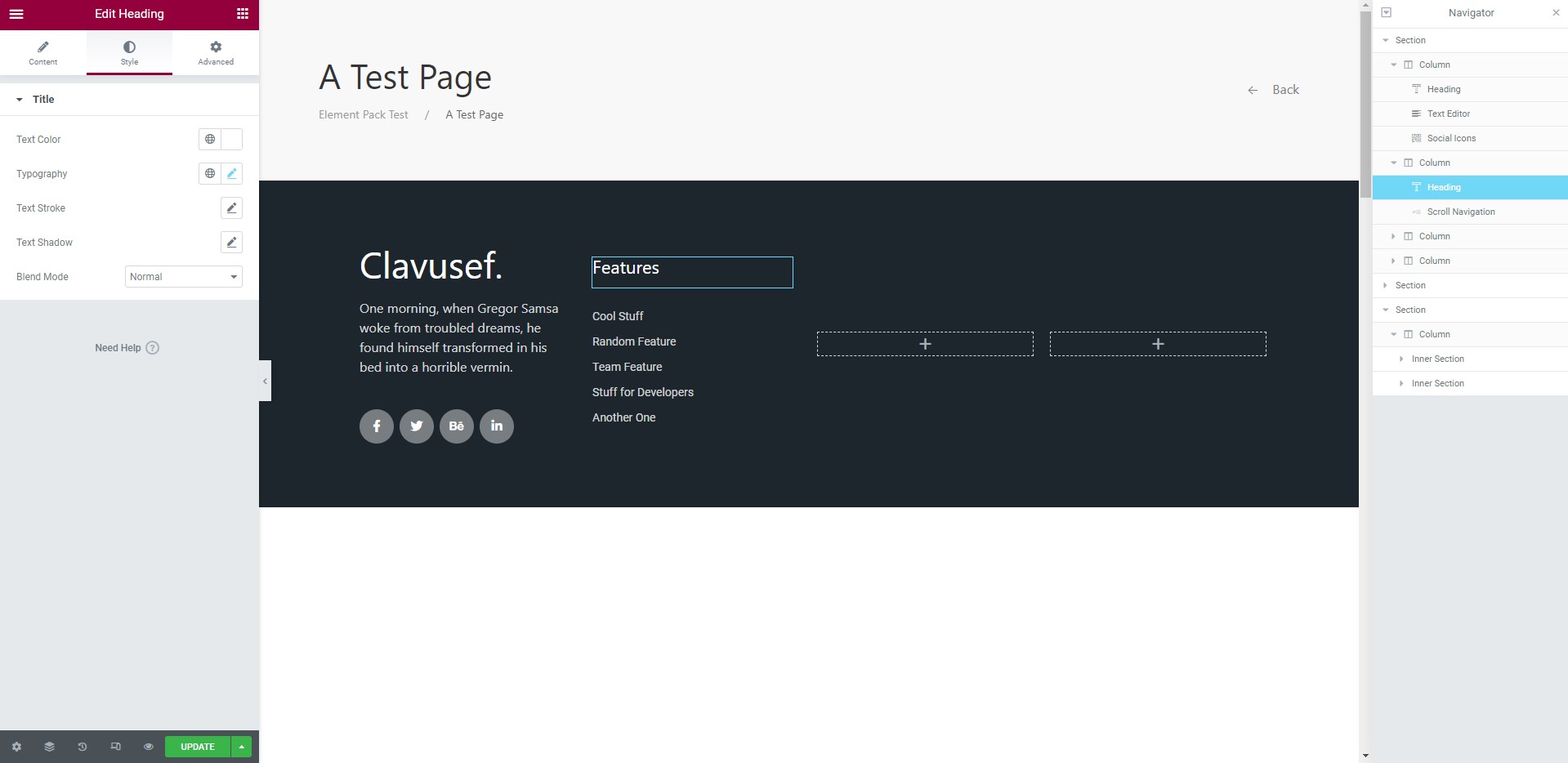Switch to the Content tab
The image size is (1568, 763).
[x=42, y=52]
